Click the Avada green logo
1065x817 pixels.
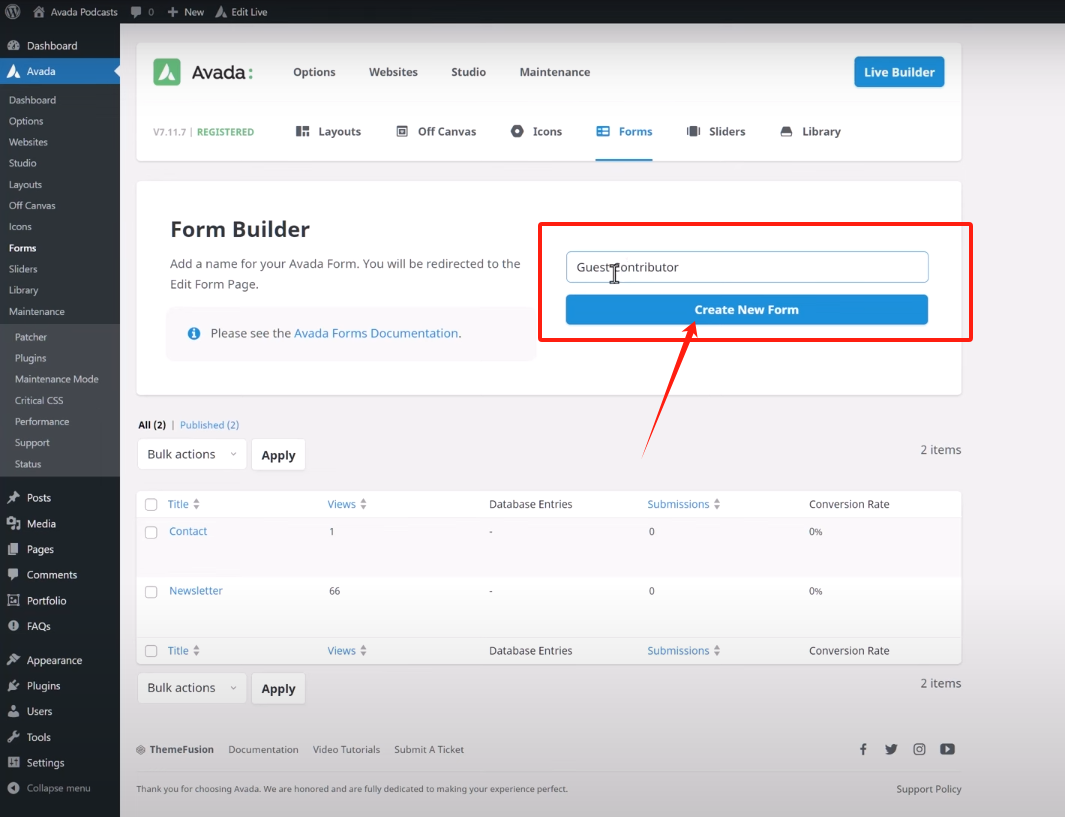tap(167, 72)
